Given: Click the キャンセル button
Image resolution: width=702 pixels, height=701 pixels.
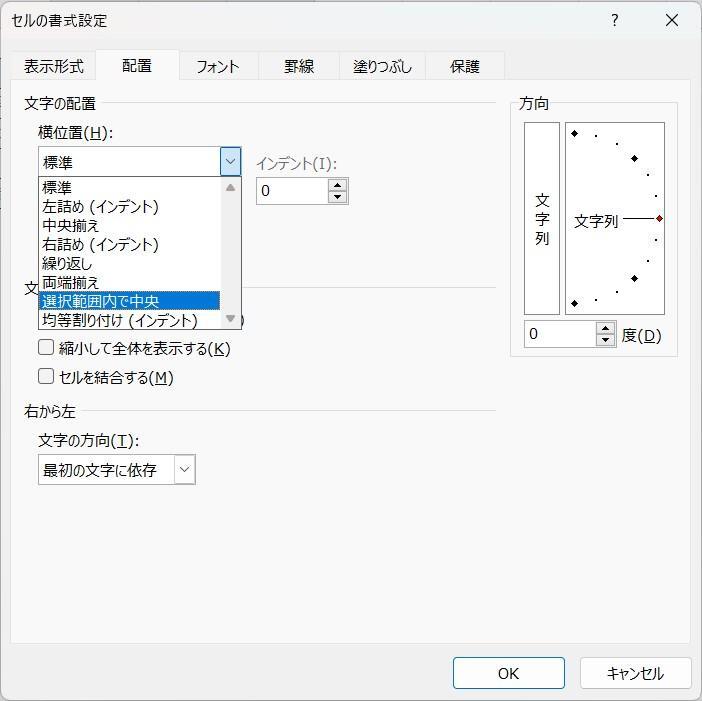Looking at the screenshot, I should (636, 673).
